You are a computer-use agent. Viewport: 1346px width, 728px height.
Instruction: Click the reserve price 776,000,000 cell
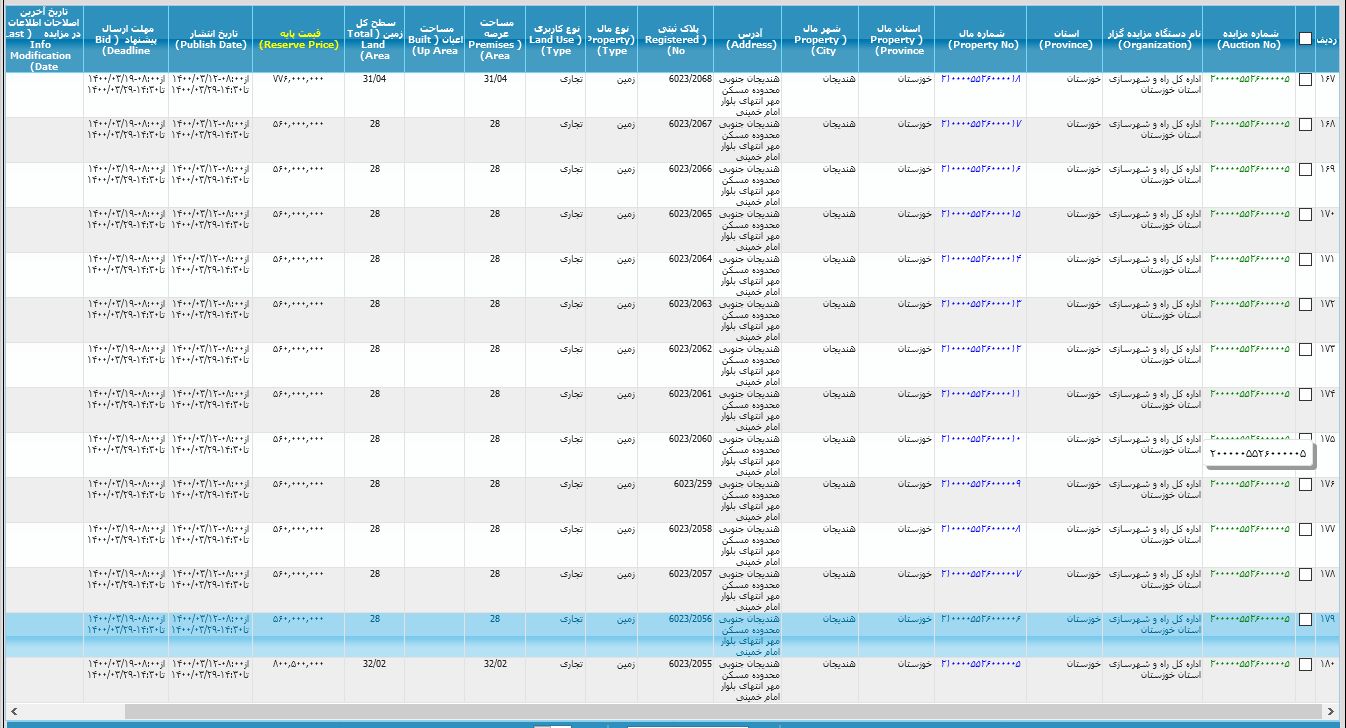point(299,79)
